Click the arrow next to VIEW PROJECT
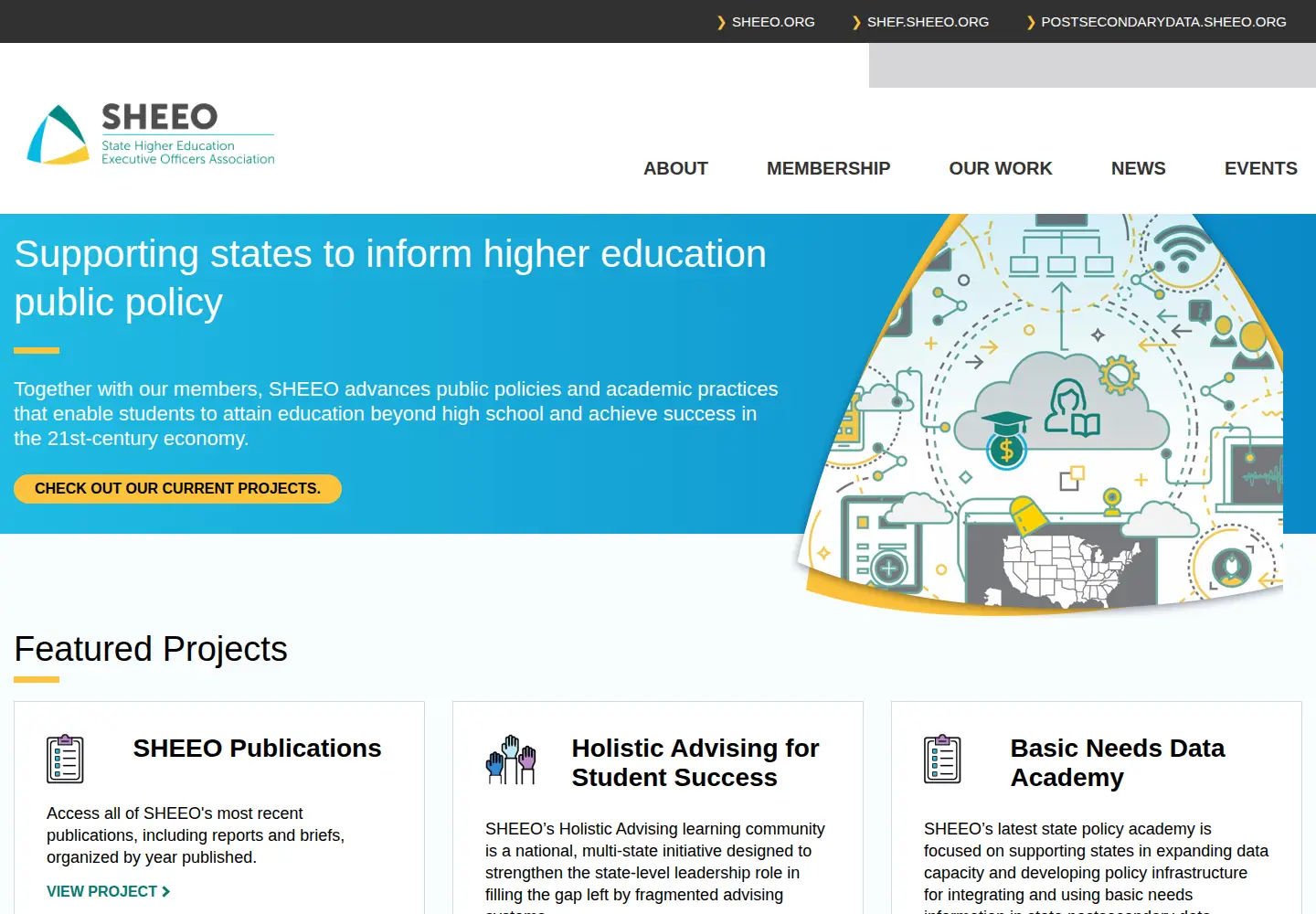The image size is (1316, 914). [165, 891]
